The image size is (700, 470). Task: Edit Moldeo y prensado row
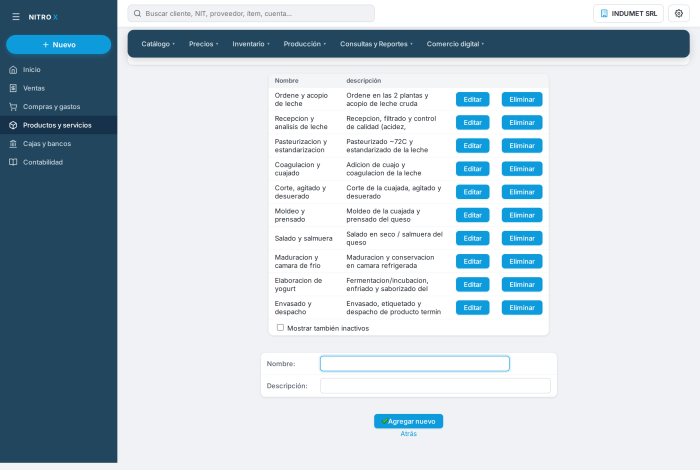(x=472, y=215)
